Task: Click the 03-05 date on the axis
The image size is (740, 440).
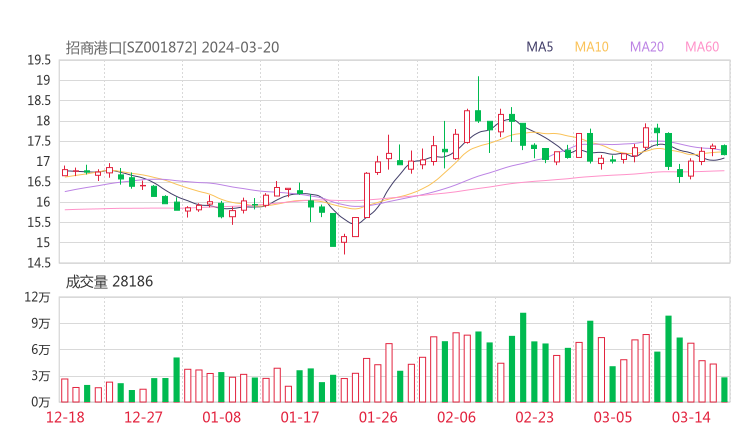Action: tap(614, 417)
